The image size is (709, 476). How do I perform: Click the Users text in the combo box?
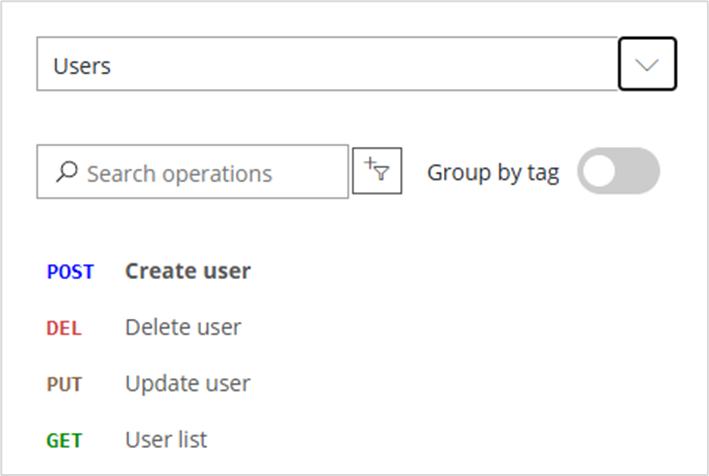[x=82, y=66]
